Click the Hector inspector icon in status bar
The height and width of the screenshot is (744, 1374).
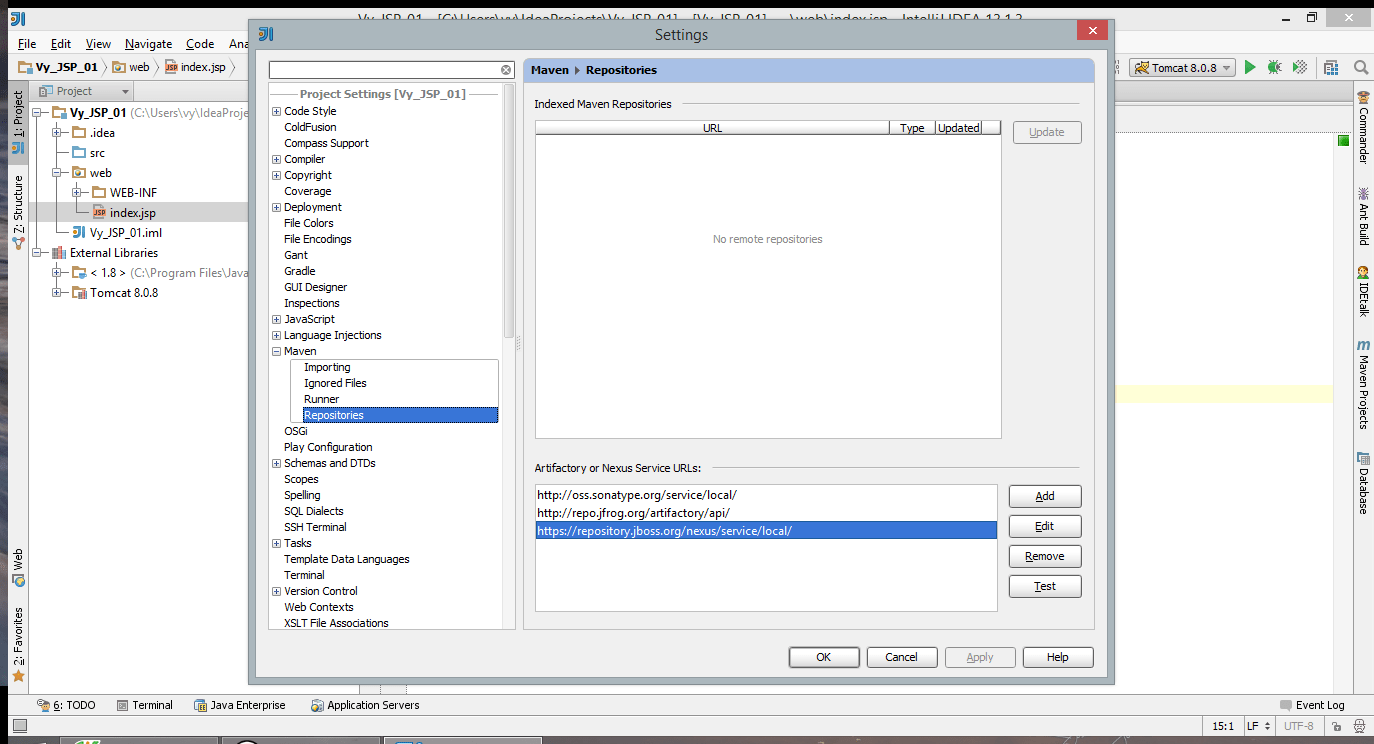click(x=1360, y=726)
